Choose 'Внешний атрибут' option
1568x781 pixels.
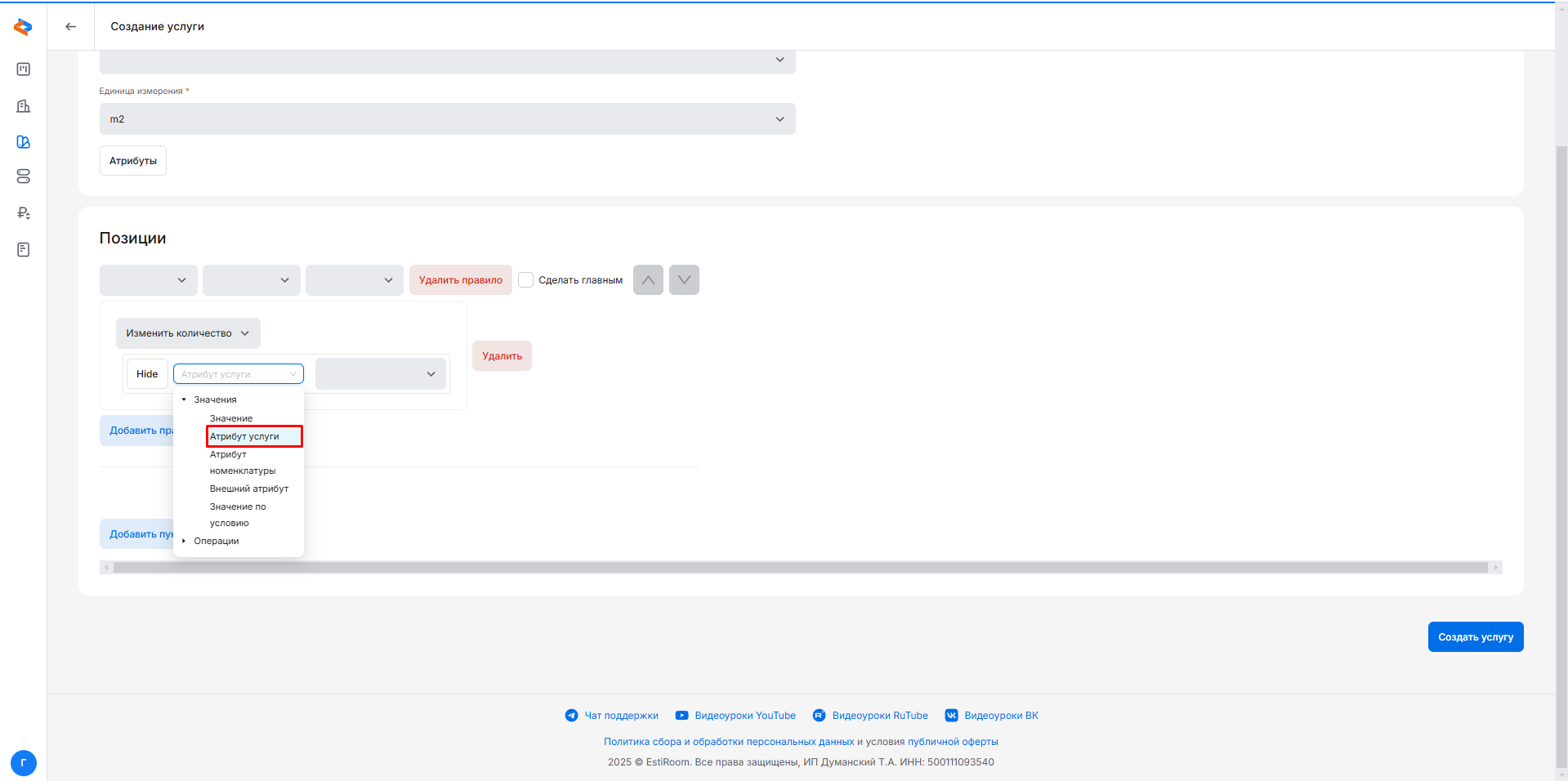click(249, 489)
